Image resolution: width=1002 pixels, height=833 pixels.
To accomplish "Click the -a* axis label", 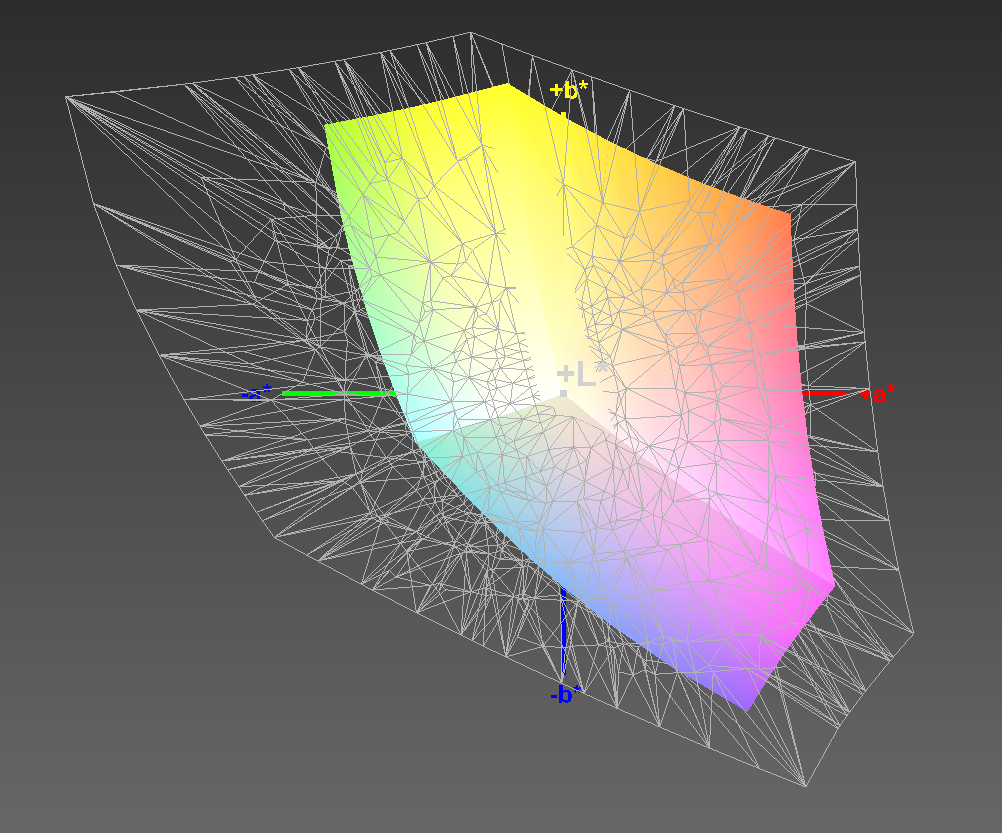I will click(x=257, y=393).
